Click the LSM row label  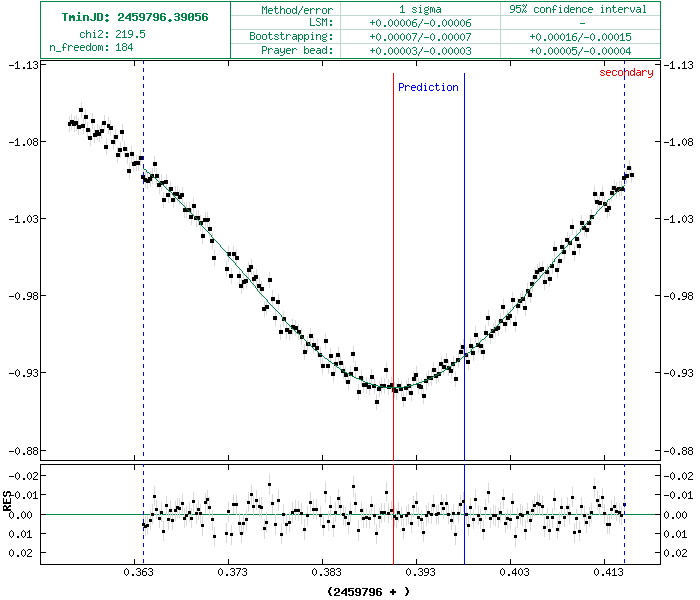click(x=320, y=22)
